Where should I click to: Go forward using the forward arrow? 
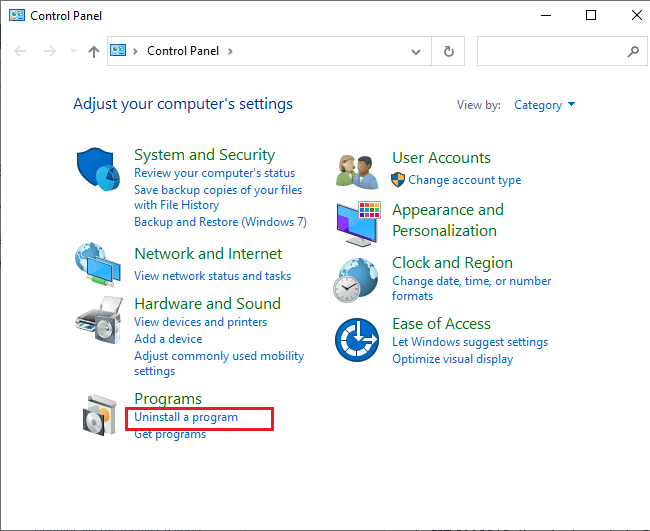pos(50,51)
